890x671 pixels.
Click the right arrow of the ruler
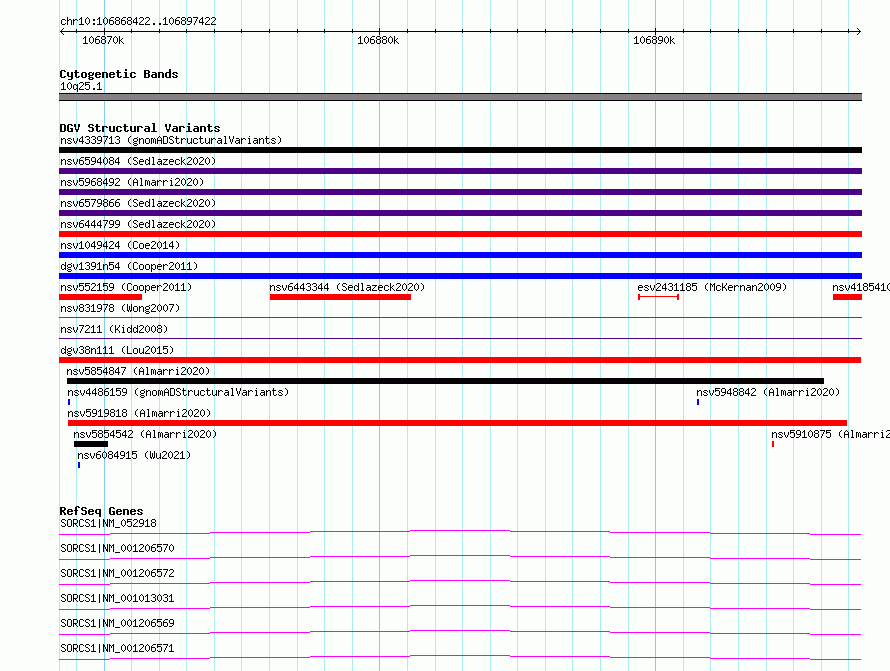coord(858,32)
